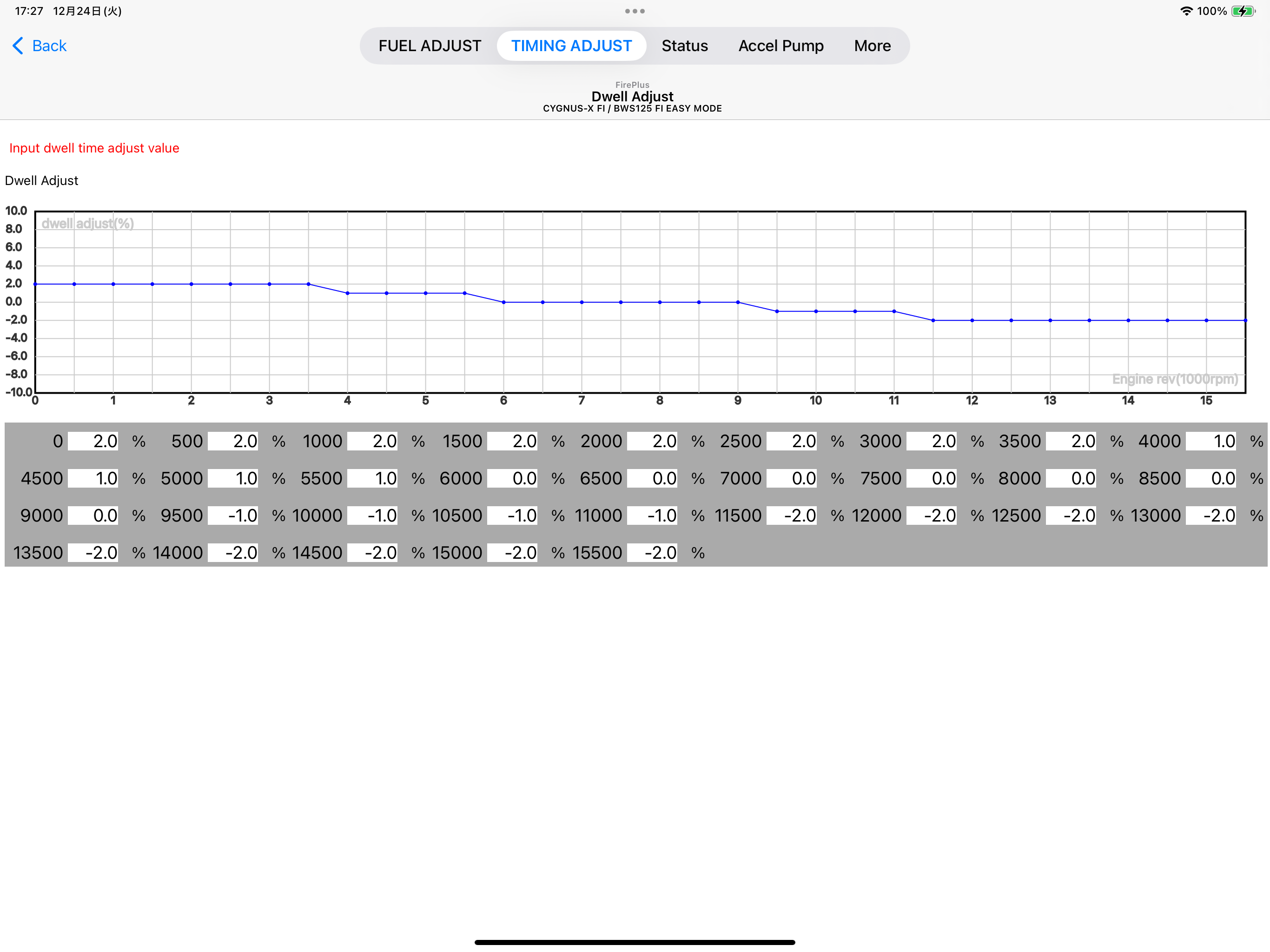Edit dwell value field for 8000 rpm
The height and width of the screenshot is (952, 1270).
1072,478
